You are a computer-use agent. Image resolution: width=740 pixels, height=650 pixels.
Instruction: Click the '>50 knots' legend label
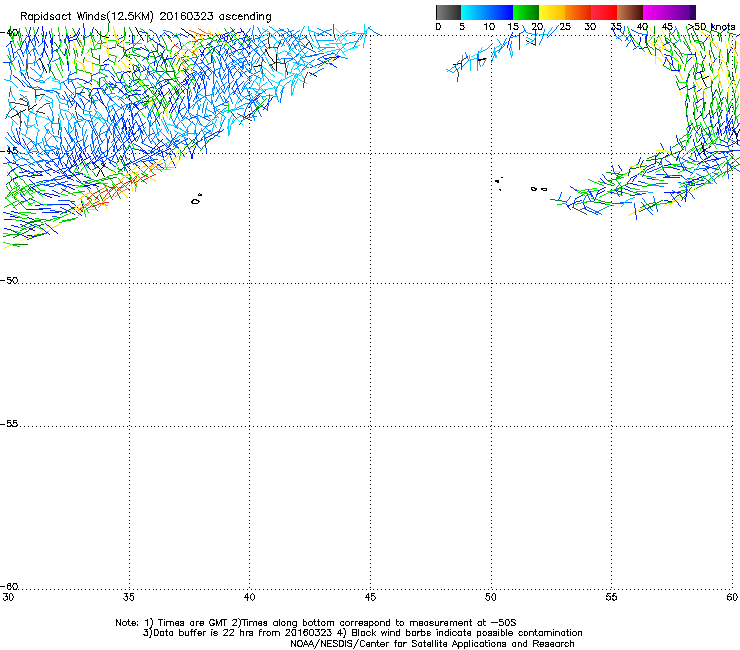click(x=711, y=27)
